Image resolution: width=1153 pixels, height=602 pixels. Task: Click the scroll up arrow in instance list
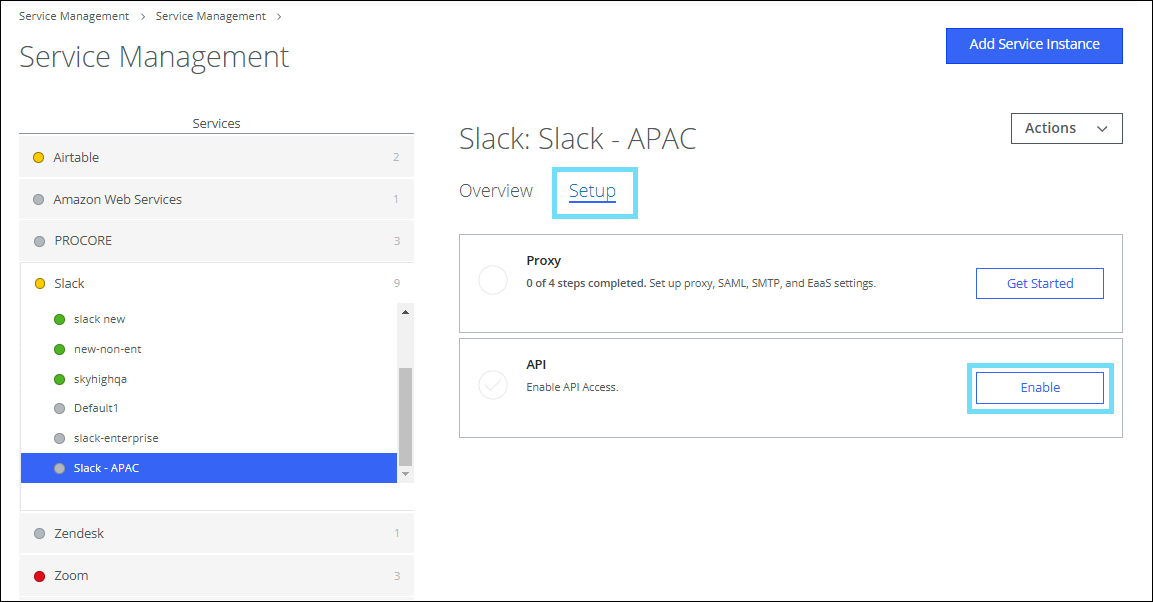pos(405,312)
